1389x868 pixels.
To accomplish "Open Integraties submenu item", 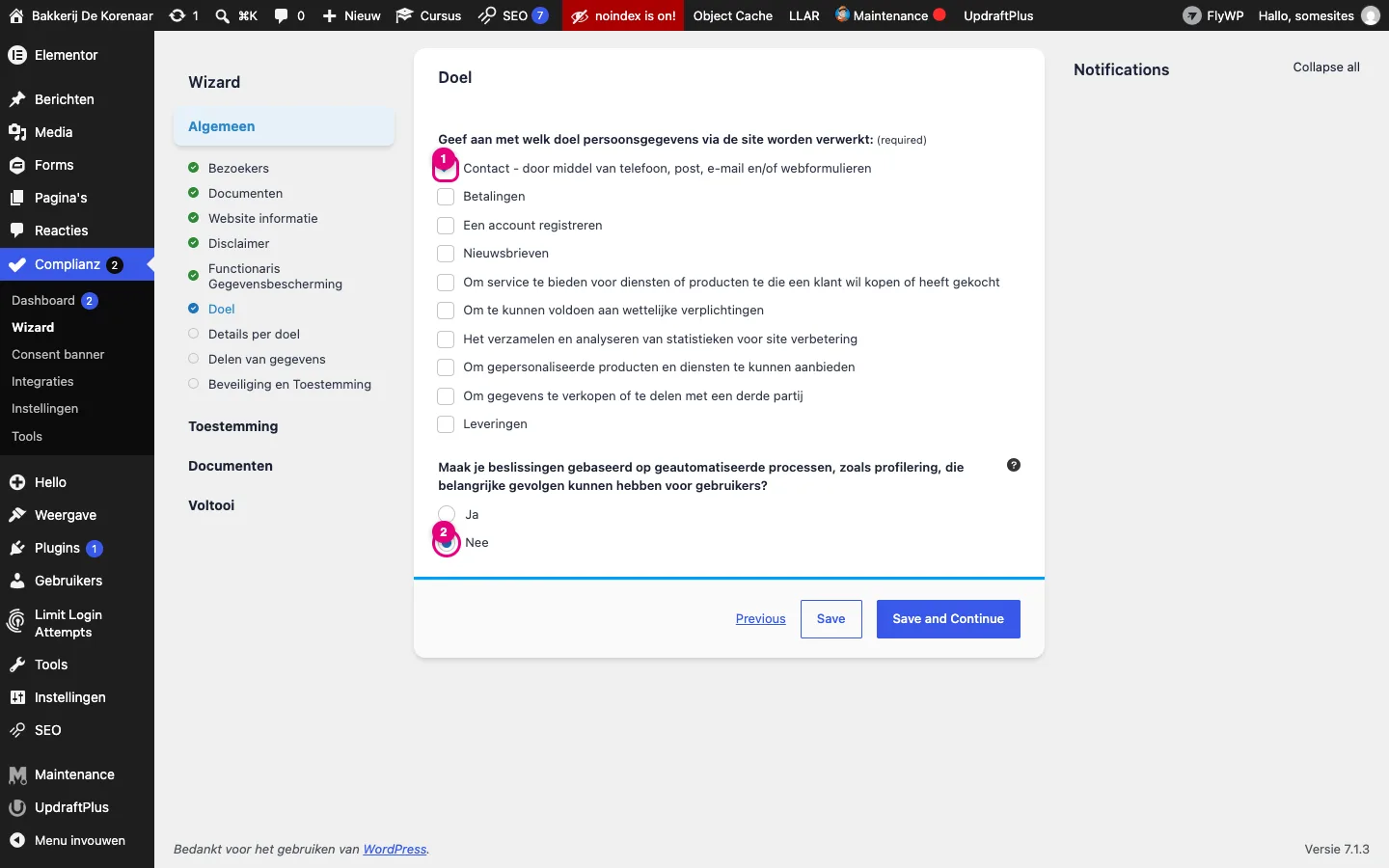I will 42,381.
